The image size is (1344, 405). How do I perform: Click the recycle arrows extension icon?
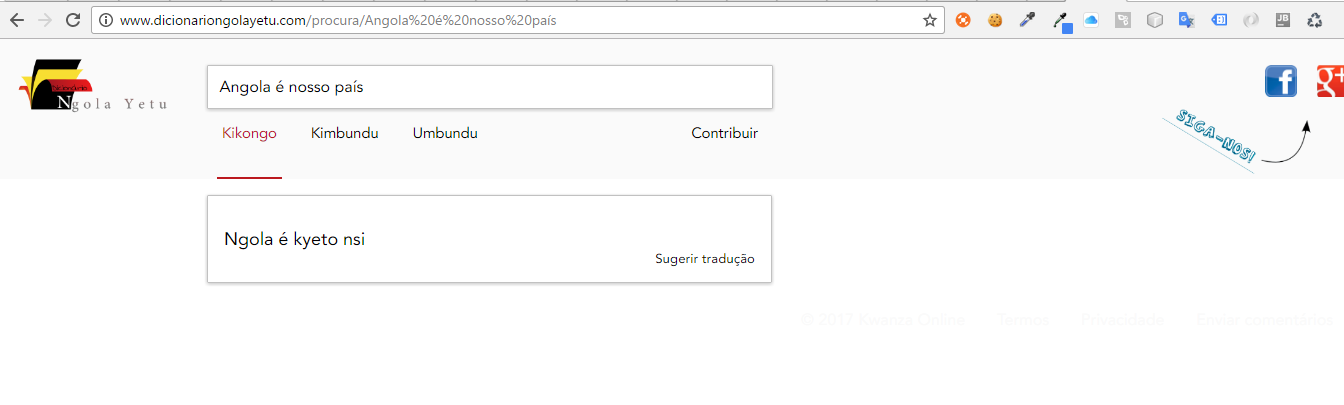tap(1315, 20)
